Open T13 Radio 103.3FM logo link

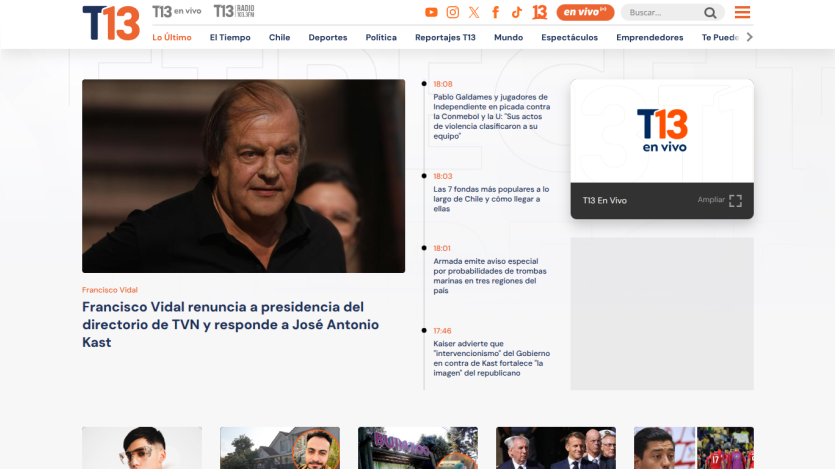click(234, 11)
